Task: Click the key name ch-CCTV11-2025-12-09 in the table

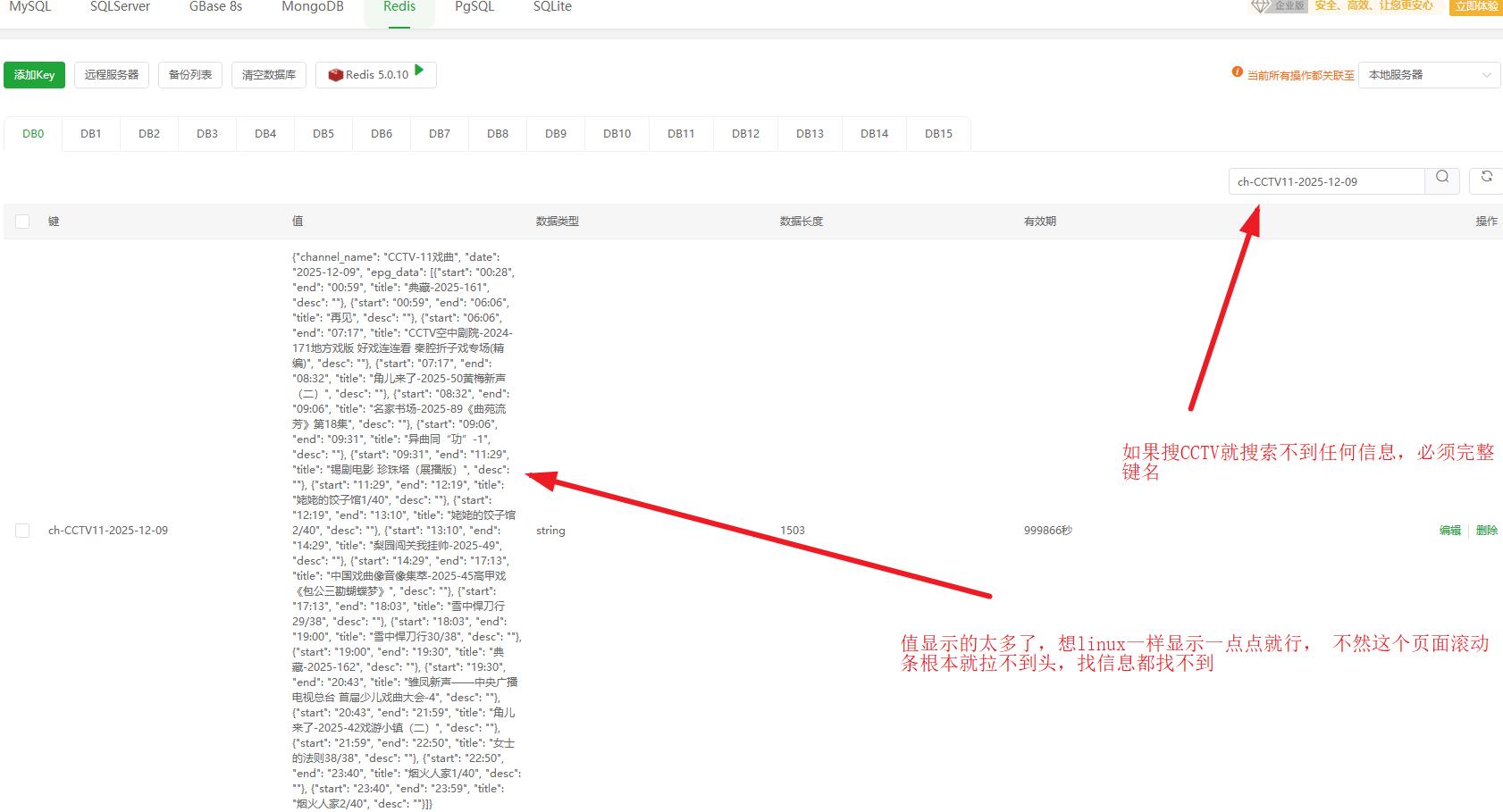Action: click(x=108, y=531)
